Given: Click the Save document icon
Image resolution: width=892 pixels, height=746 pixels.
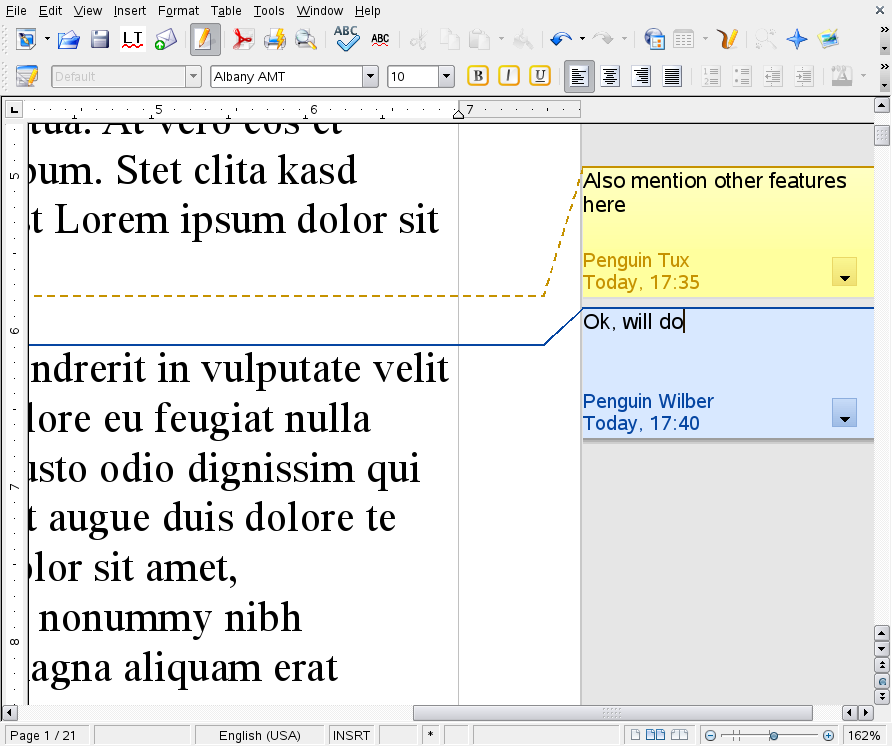Looking at the screenshot, I should (100, 40).
